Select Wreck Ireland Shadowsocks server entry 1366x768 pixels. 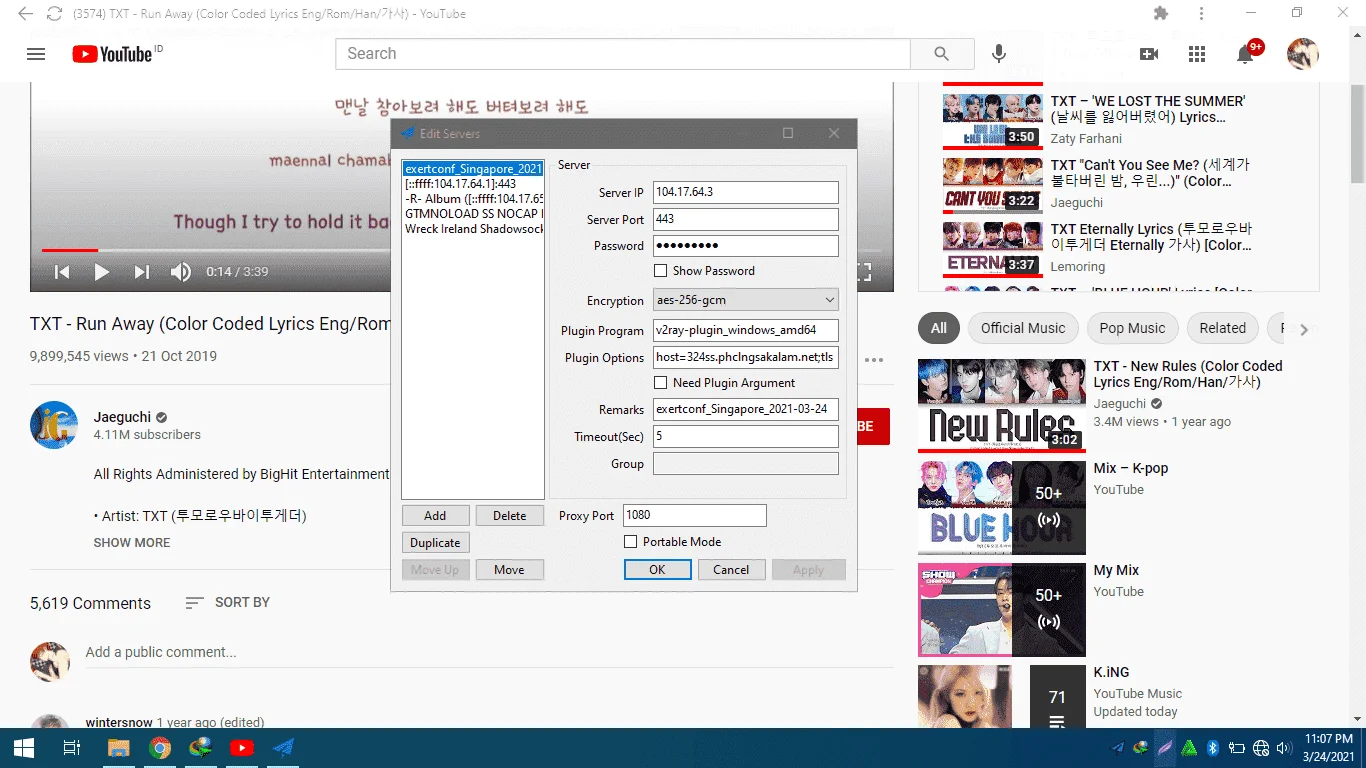pyautogui.click(x=473, y=229)
